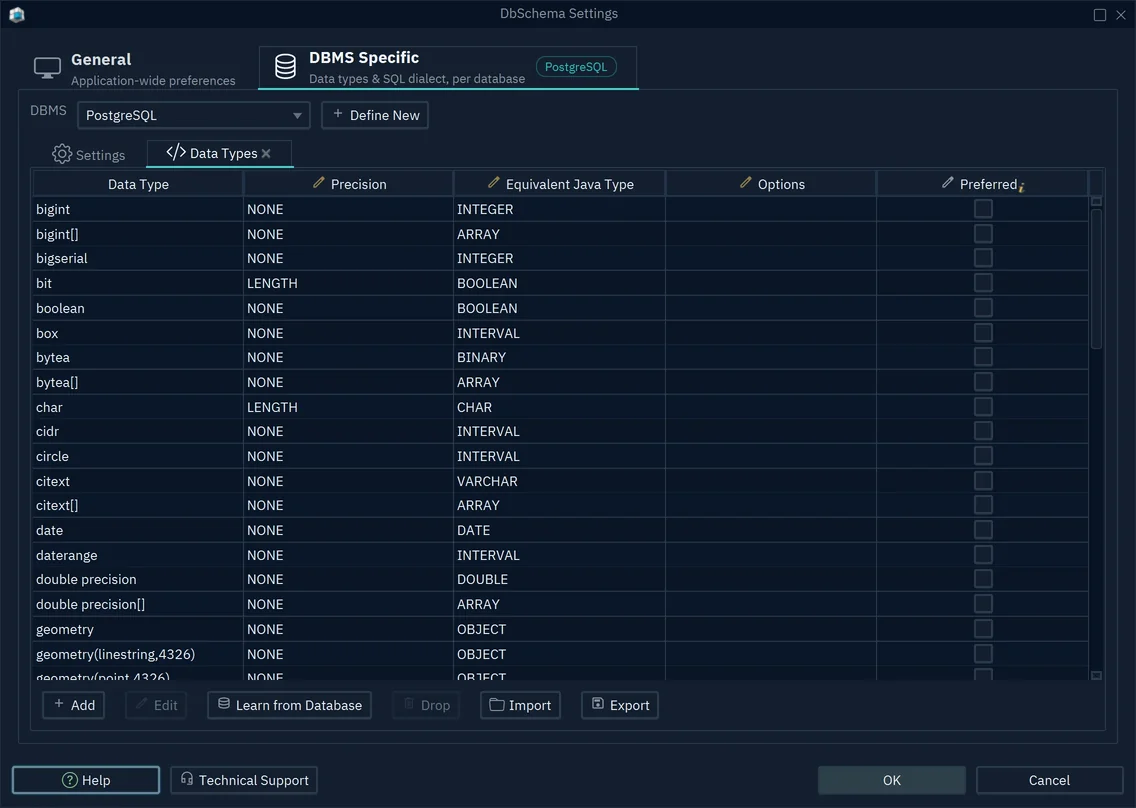Check Preferred box for bigint row
This screenshot has width=1136, height=808.
(x=982, y=209)
